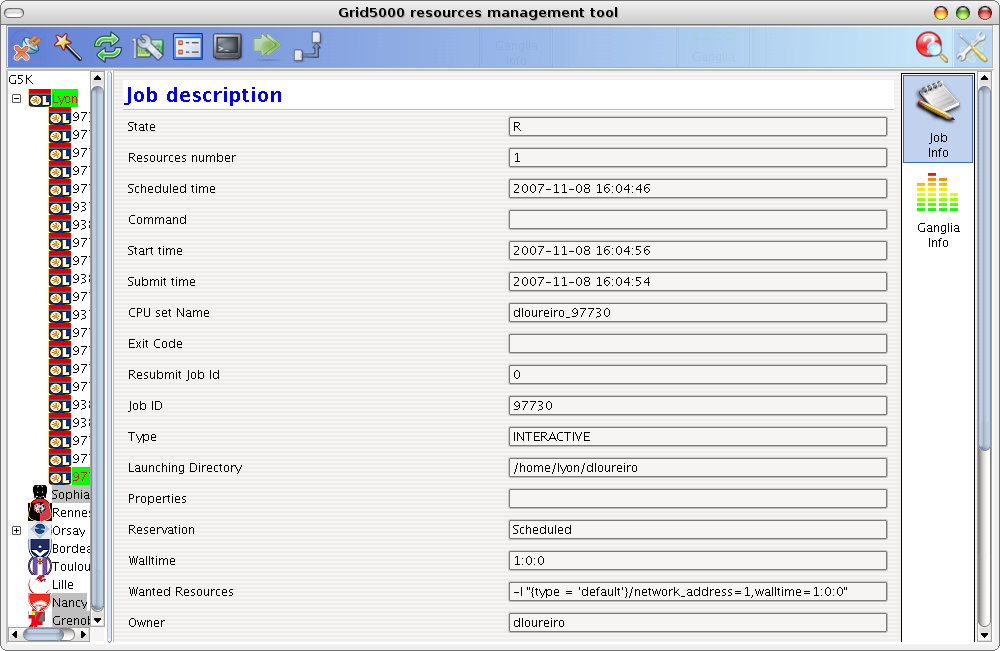1000x651 pixels.
Task: Click tree horizontal scrollbar left arrow
Action: (14, 634)
